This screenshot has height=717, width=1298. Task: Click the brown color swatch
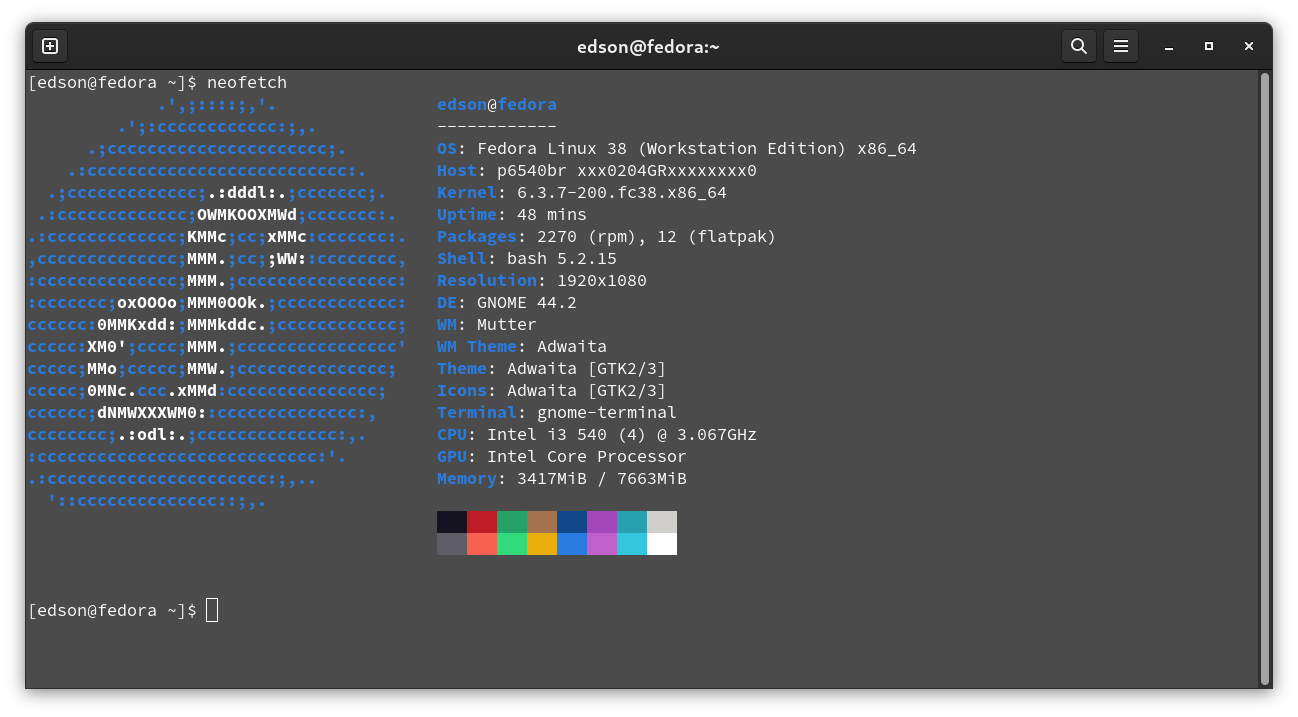[542, 522]
